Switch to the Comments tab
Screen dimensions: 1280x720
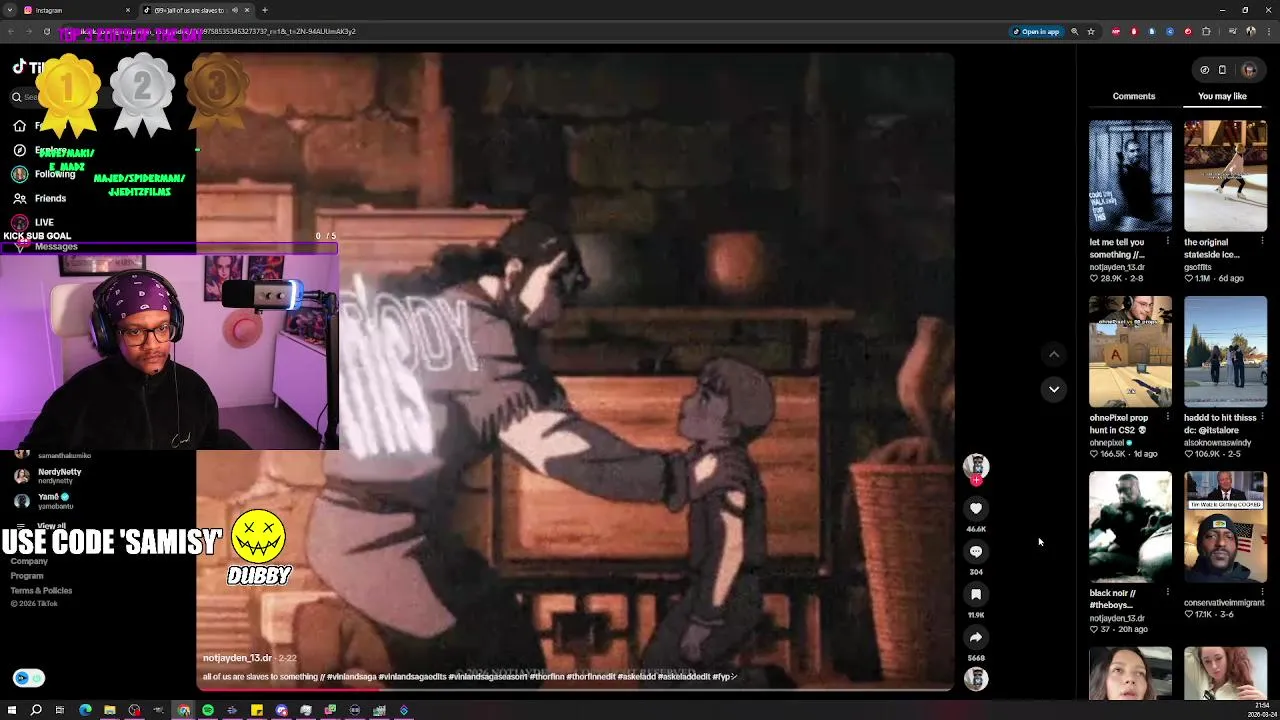point(1134,96)
